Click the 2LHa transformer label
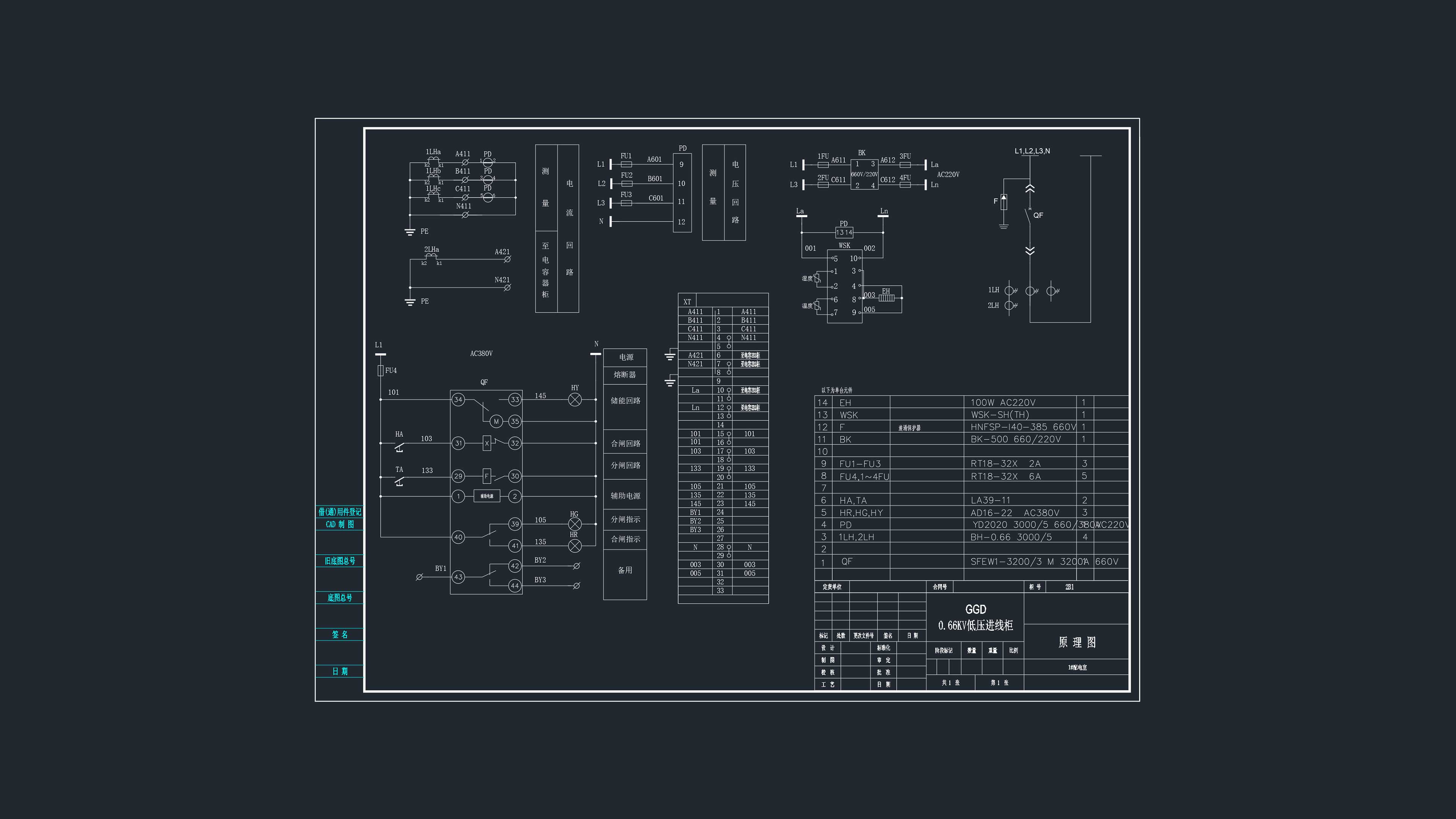The width and height of the screenshot is (1456, 819). [x=432, y=249]
